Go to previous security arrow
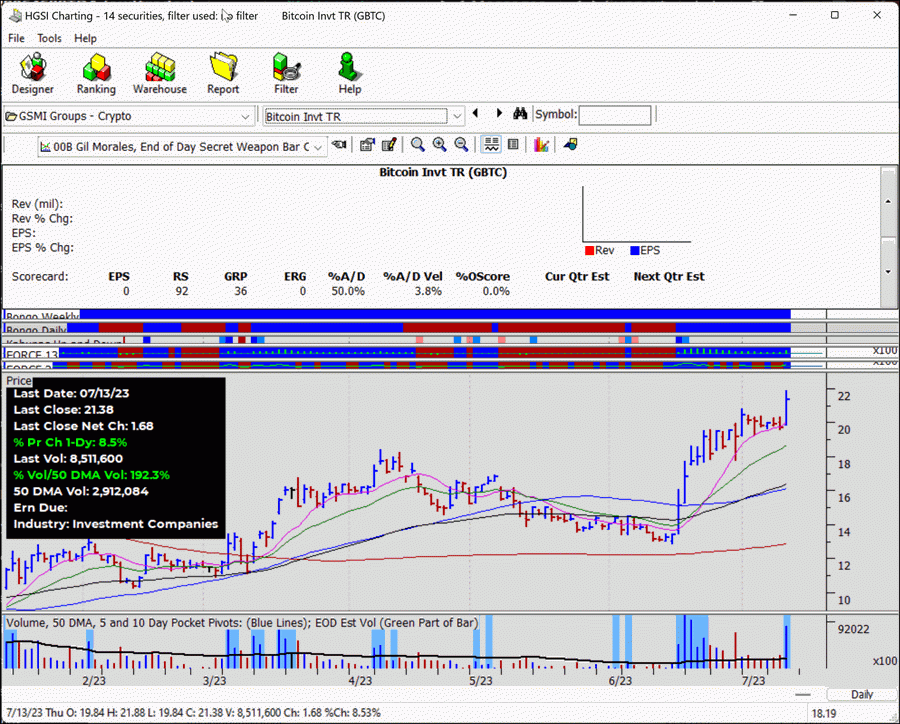The width and height of the screenshot is (900, 724). (475, 114)
